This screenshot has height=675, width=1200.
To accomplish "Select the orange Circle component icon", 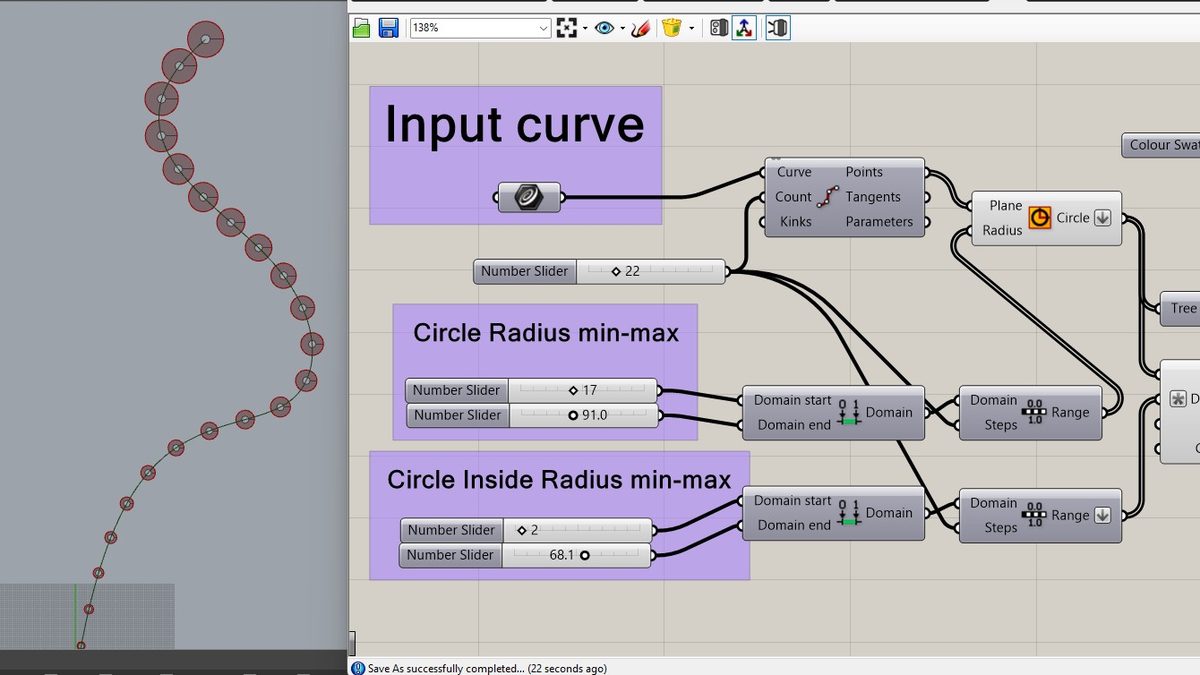I will tap(1040, 217).
